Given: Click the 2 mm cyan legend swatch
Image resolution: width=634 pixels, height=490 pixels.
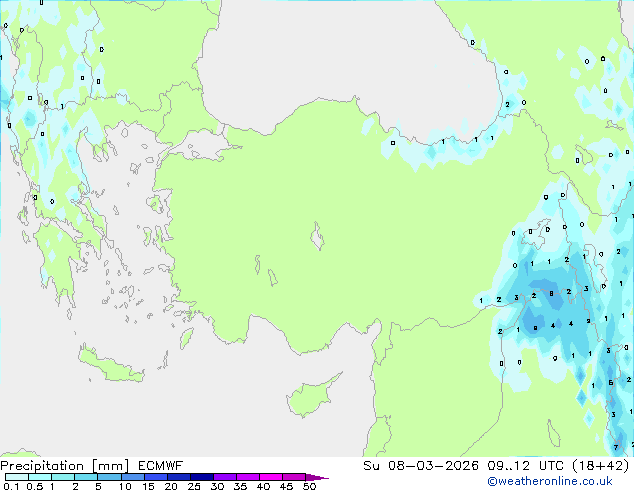Looking at the screenshot, I should pos(86,477).
